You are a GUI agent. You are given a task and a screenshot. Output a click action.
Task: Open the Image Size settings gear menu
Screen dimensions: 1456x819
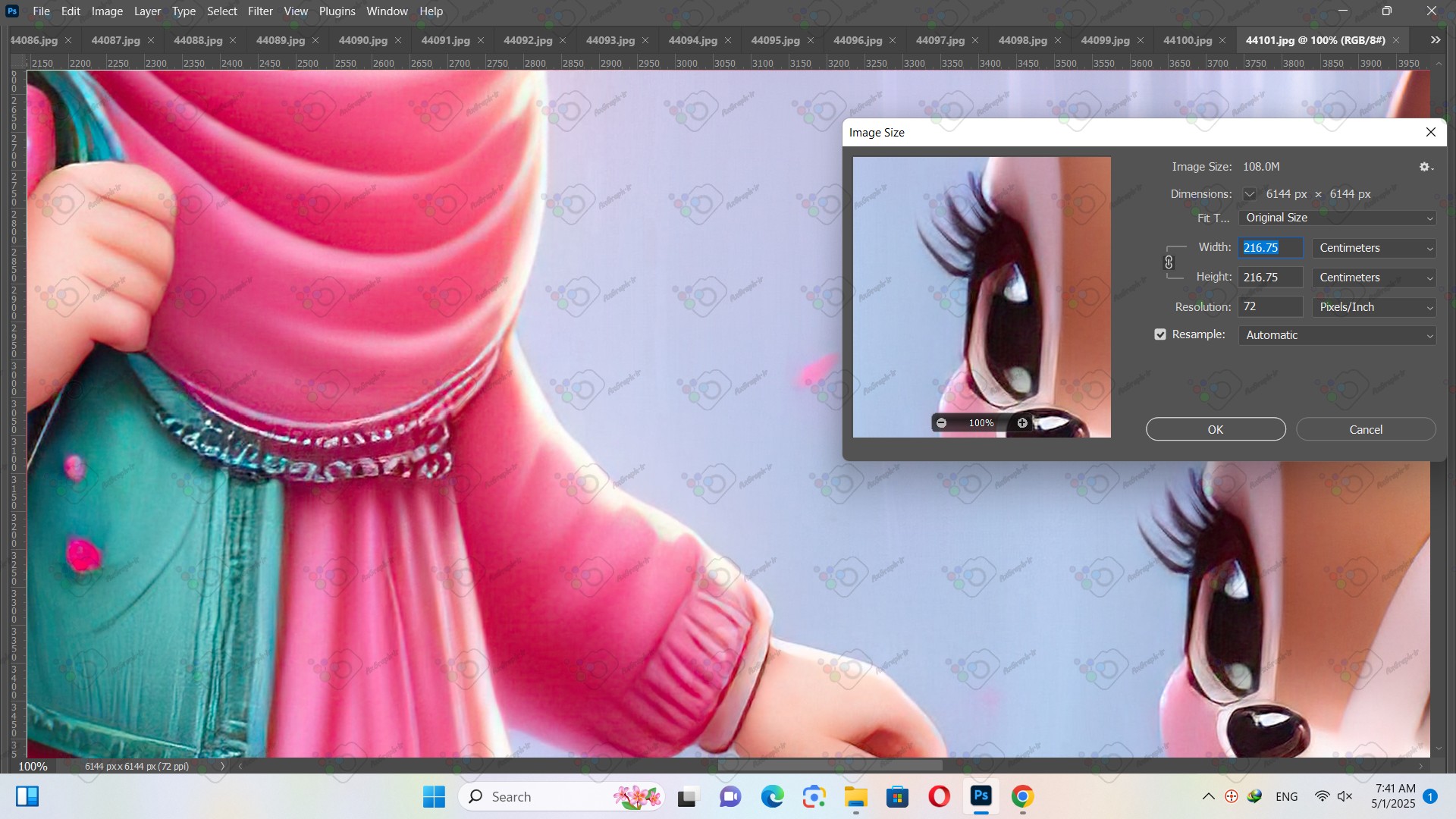[x=1426, y=167]
